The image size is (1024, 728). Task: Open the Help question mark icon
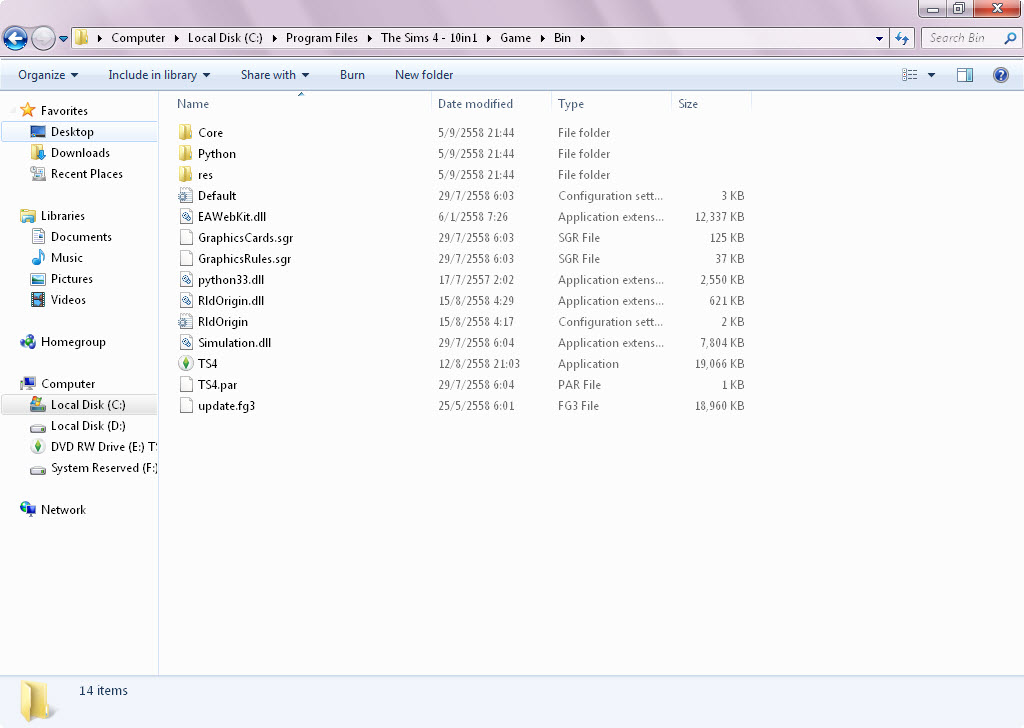pos(1000,75)
